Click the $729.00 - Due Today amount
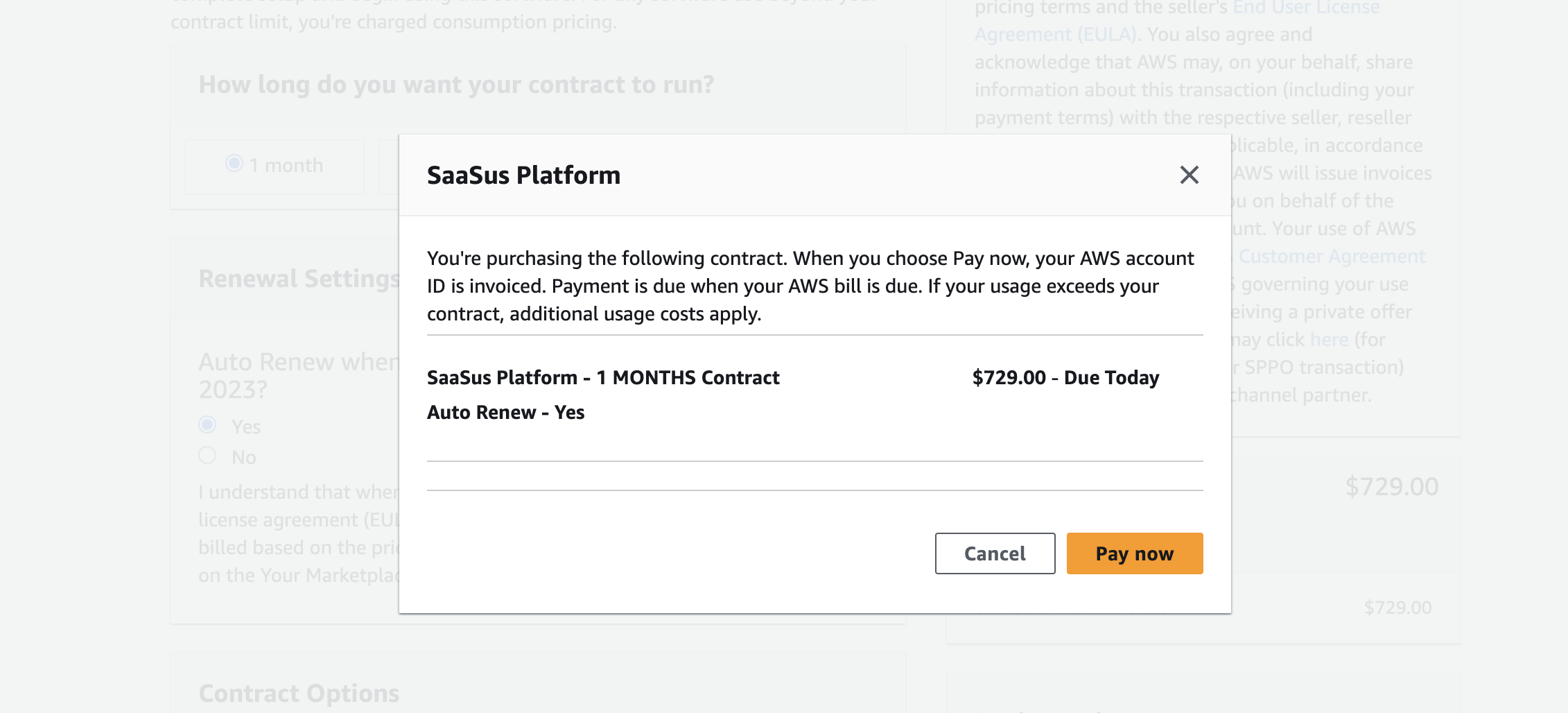This screenshot has height=713, width=1568. click(1065, 378)
